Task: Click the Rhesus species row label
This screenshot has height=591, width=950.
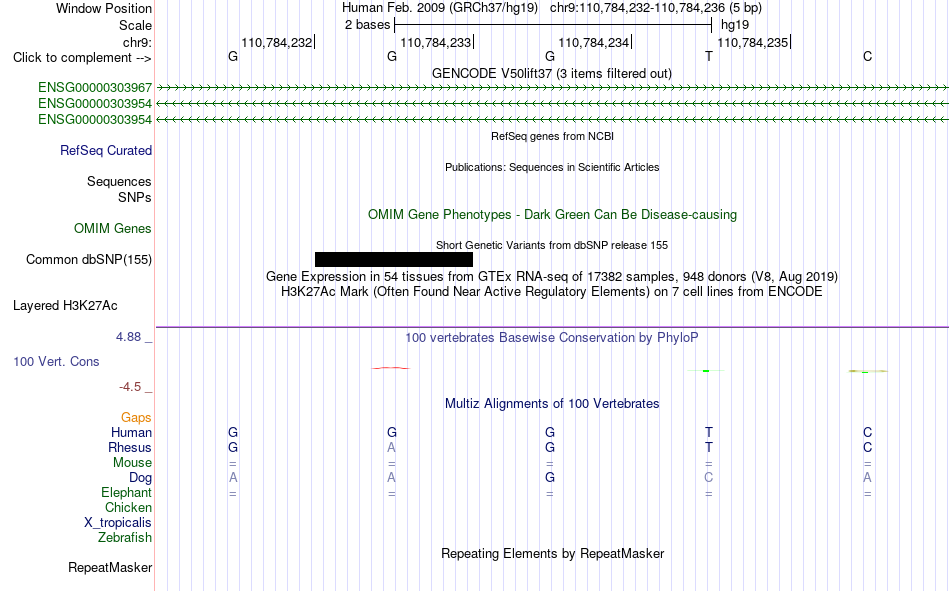Action: click(x=130, y=447)
